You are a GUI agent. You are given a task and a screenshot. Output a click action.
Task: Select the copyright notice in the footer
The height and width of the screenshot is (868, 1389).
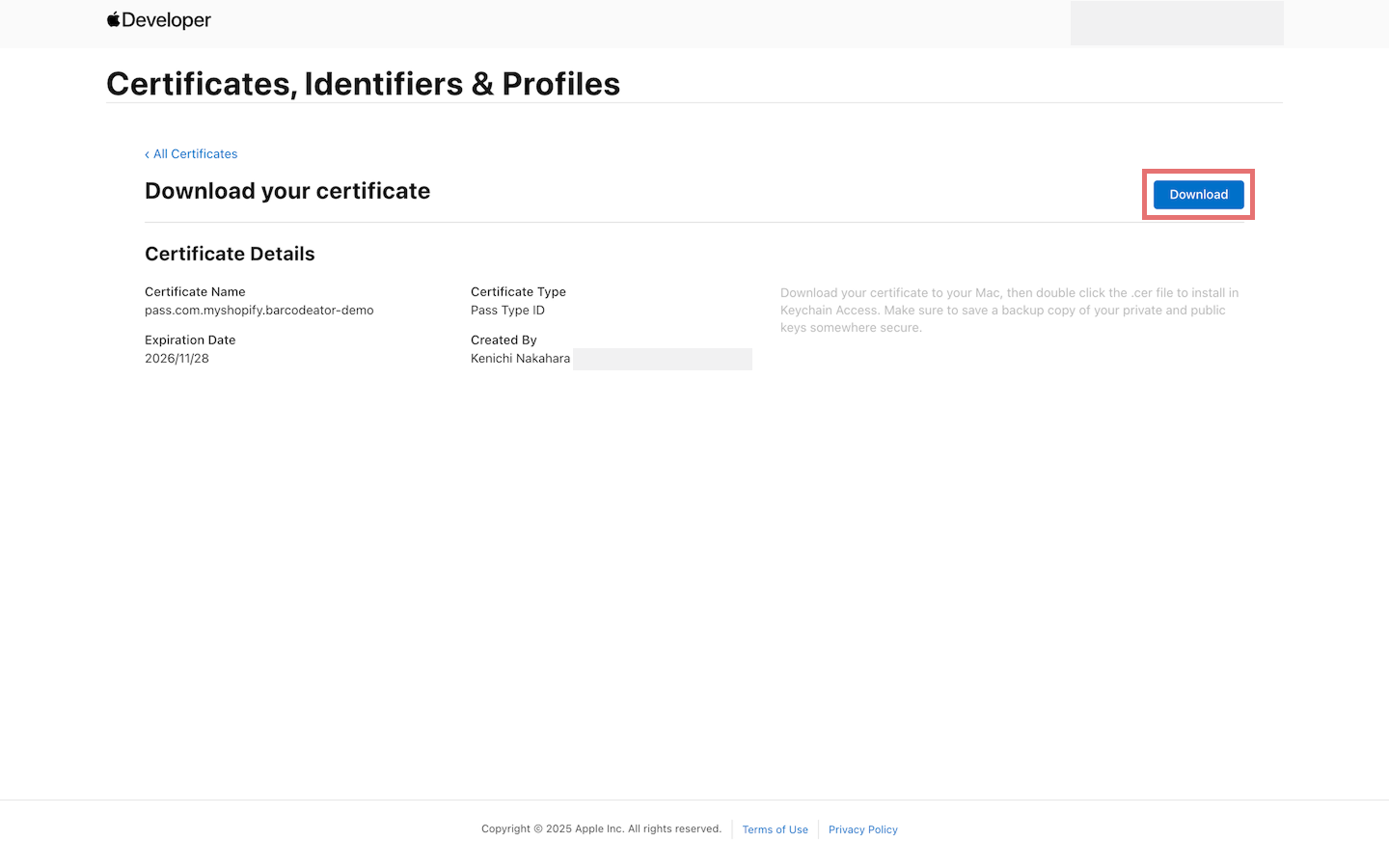pos(601,828)
